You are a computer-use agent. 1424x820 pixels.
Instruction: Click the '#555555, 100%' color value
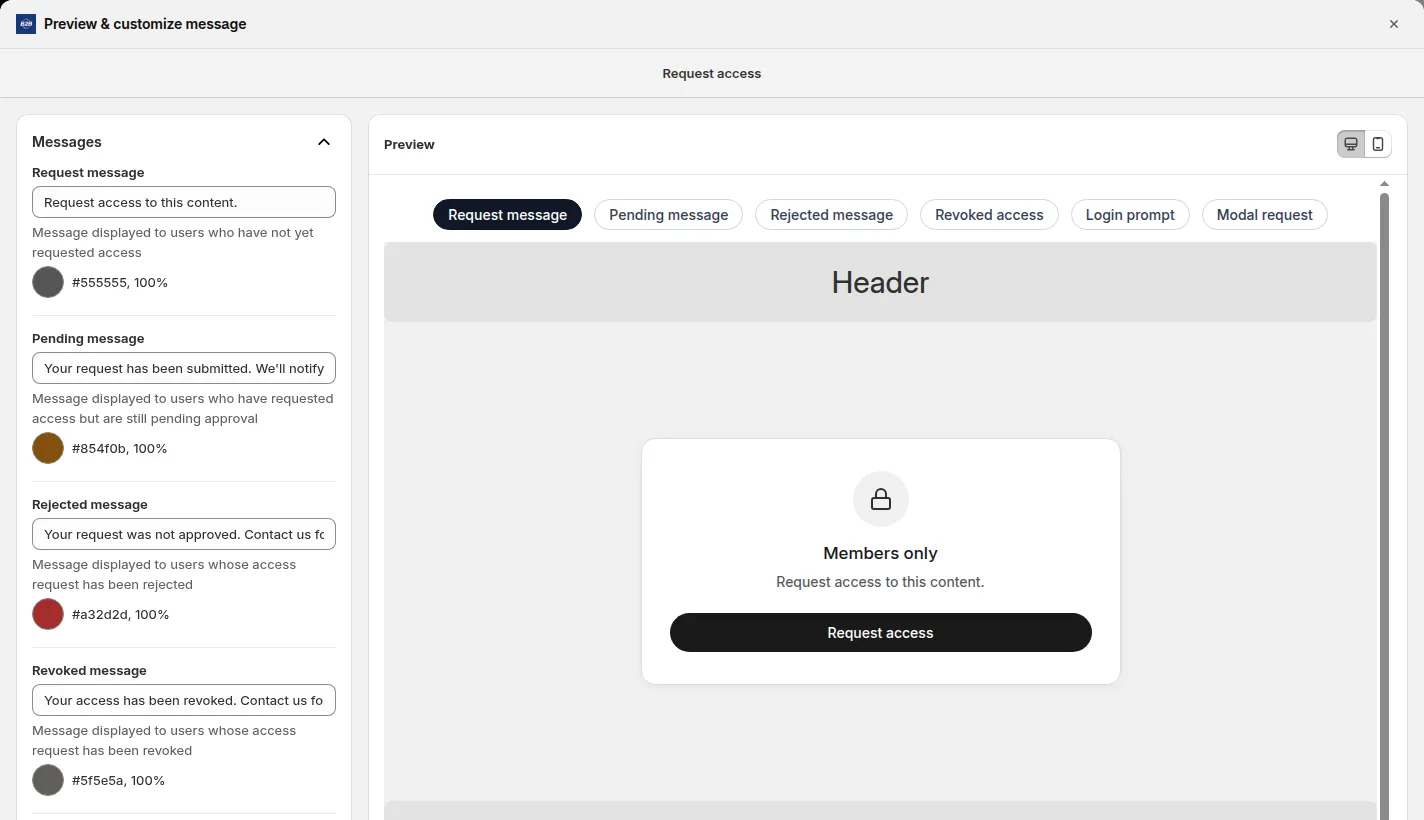(x=120, y=283)
